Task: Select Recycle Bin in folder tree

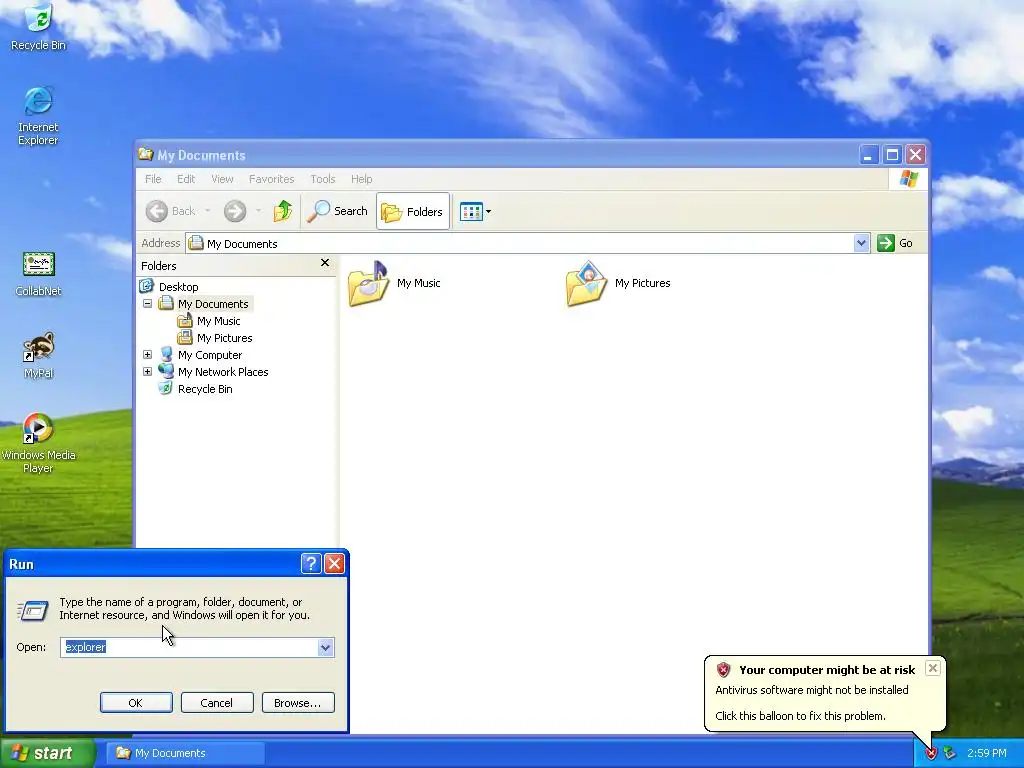Action: click(x=204, y=389)
